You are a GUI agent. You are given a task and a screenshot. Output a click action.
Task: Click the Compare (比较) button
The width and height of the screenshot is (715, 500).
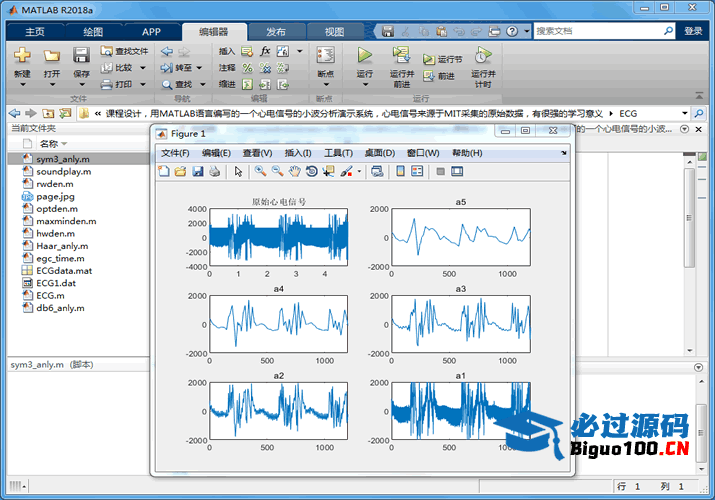pos(117,67)
